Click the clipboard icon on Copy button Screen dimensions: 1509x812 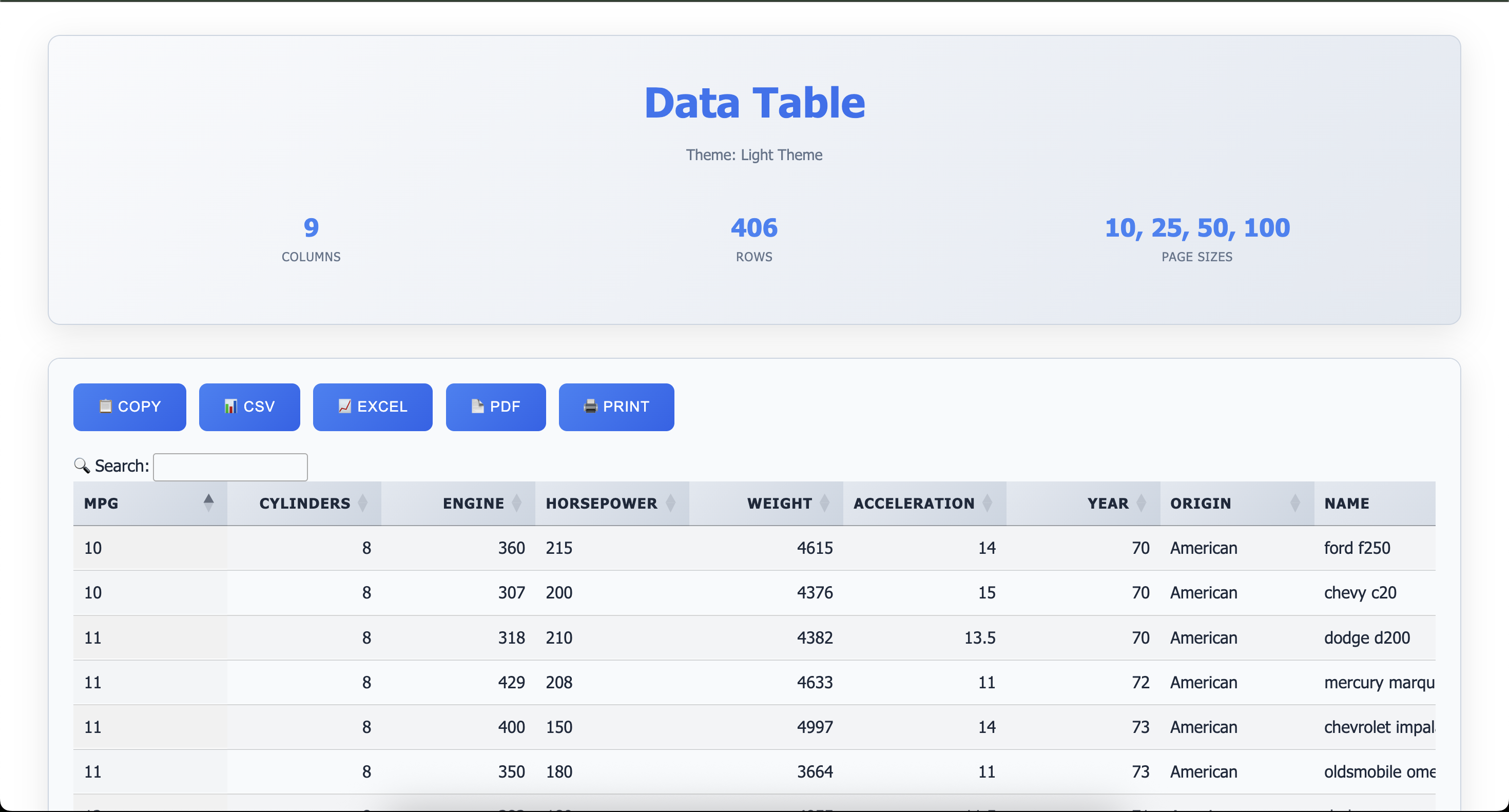pyautogui.click(x=105, y=406)
